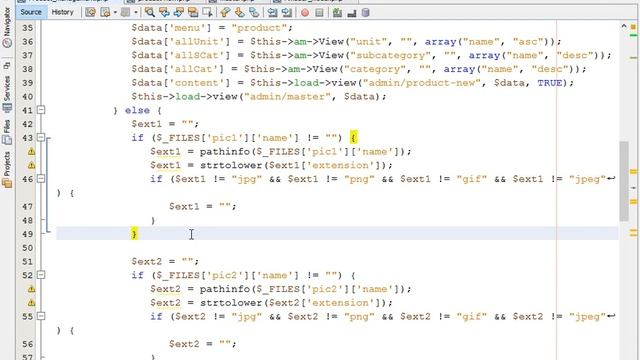This screenshot has height=360, width=640.
Task: Collapse the else block fold at line 41
Action: (x=41, y=110)
